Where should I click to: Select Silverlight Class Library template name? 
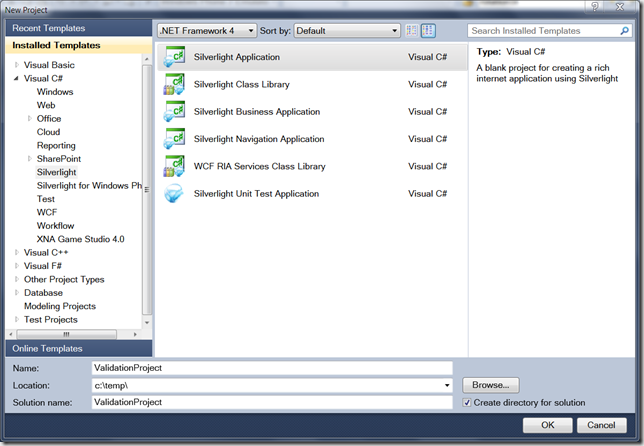click(242, 84)
